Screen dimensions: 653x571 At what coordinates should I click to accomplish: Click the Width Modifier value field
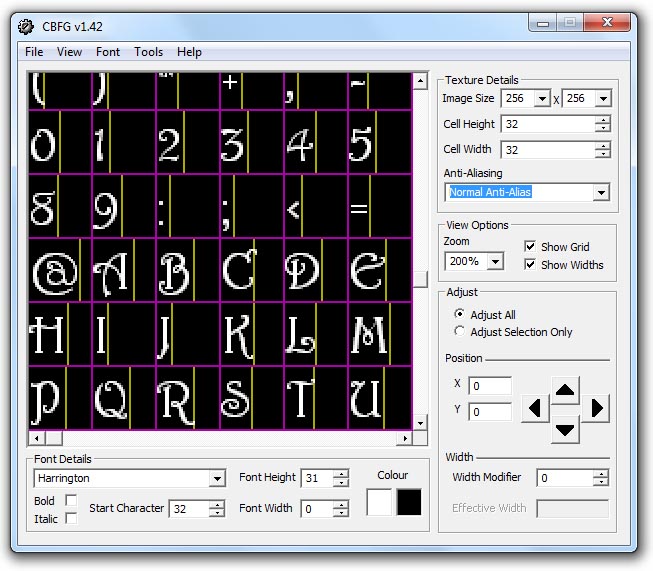(565, 478)
